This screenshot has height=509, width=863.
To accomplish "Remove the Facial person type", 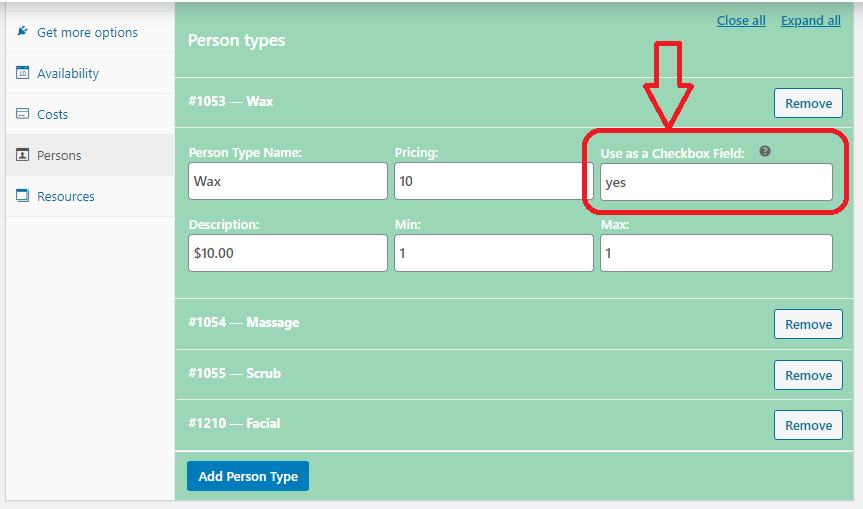I will (x=808, y=425).
